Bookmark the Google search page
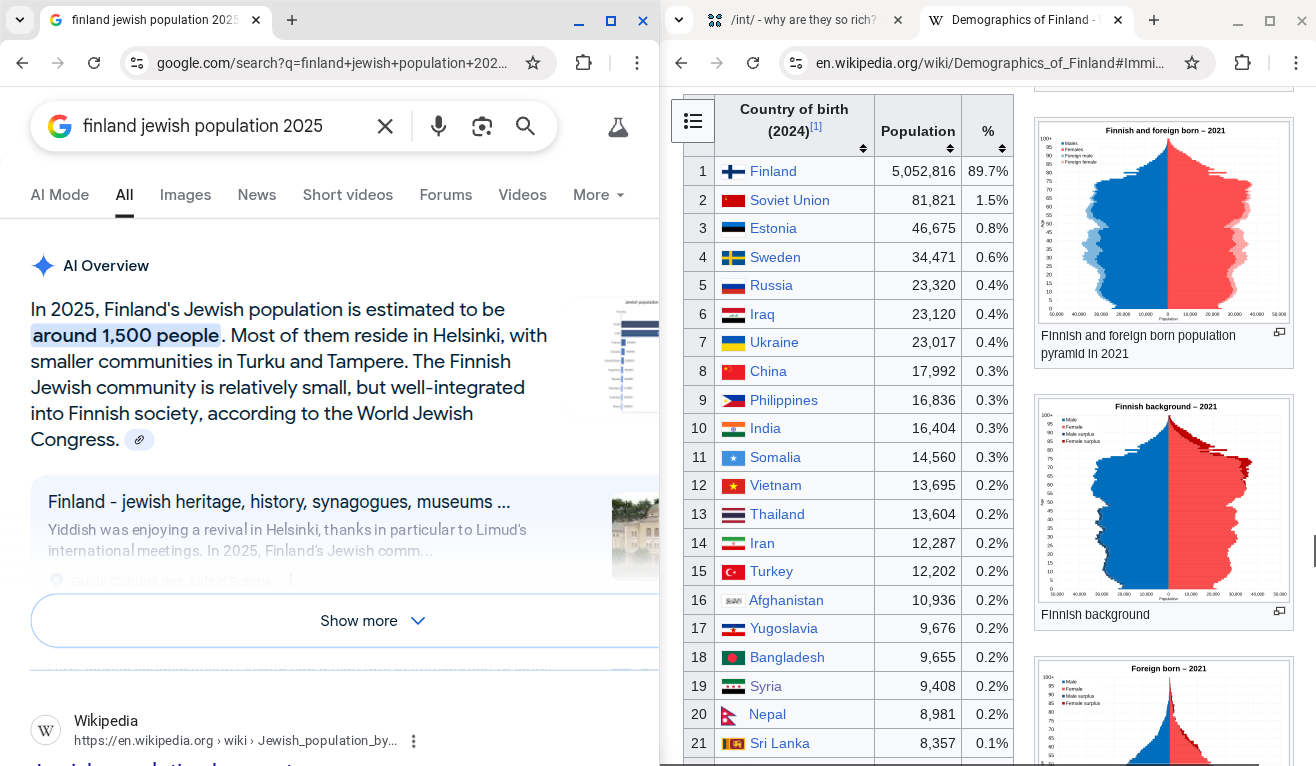The image size is (1316, 766). click(x=533, y=63)
